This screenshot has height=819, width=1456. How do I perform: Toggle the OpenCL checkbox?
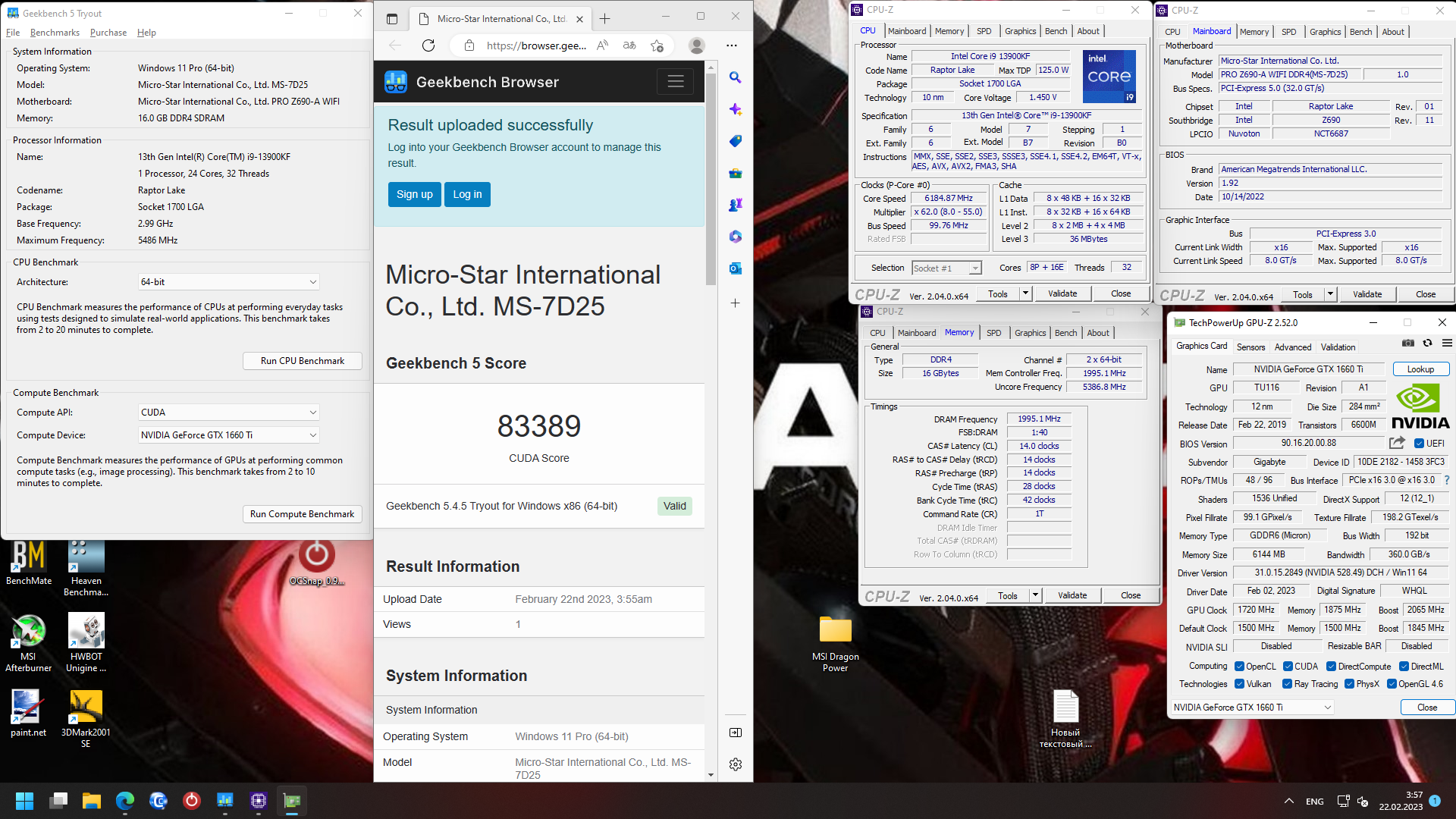[x=1239, y=667]
